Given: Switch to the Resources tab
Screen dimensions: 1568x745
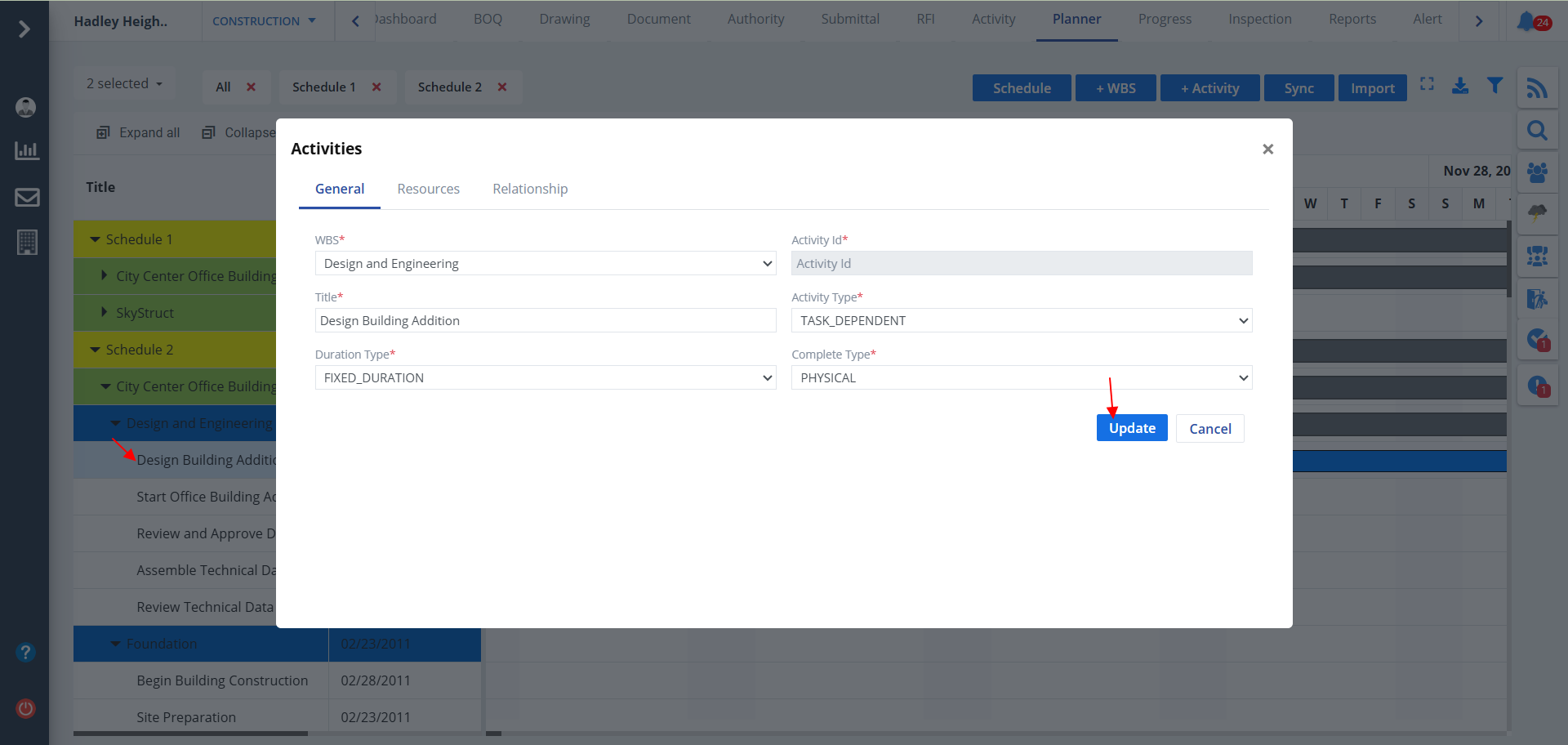Looking at the screenshot, I should pyautogui.click(x=428, y=189).
